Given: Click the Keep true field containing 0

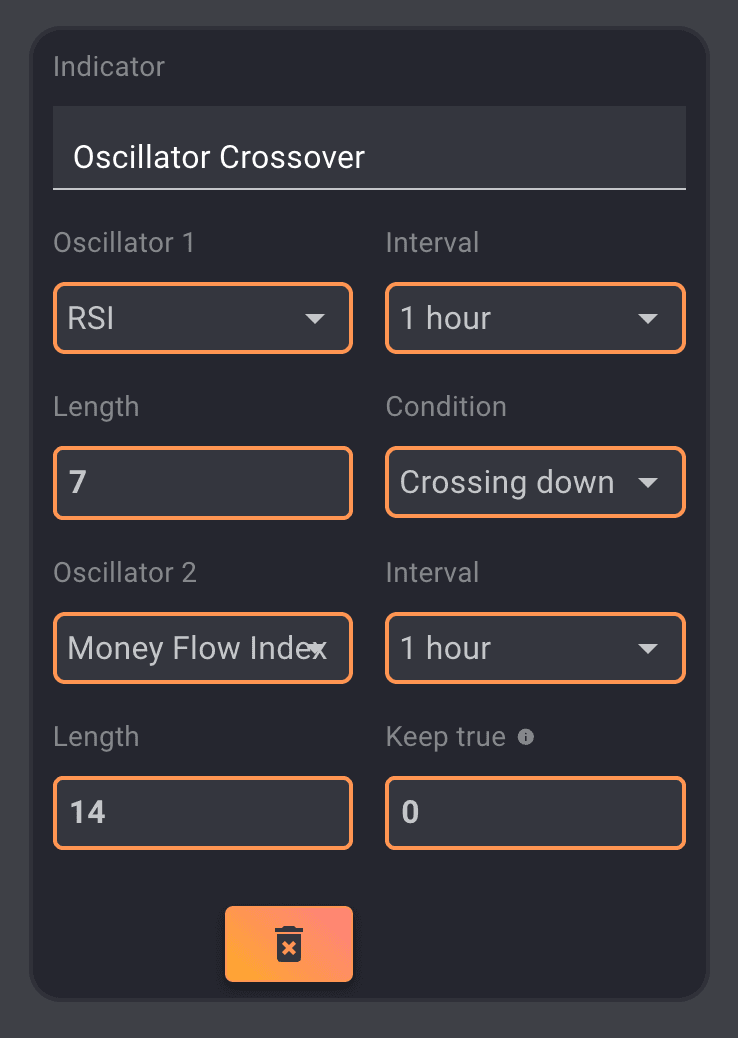Looking at the screenshot, I should 535,813.
